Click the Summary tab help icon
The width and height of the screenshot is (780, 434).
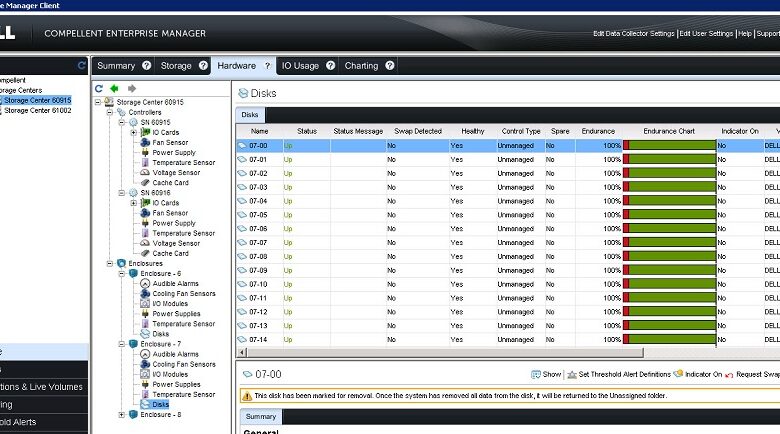(146, 65)
